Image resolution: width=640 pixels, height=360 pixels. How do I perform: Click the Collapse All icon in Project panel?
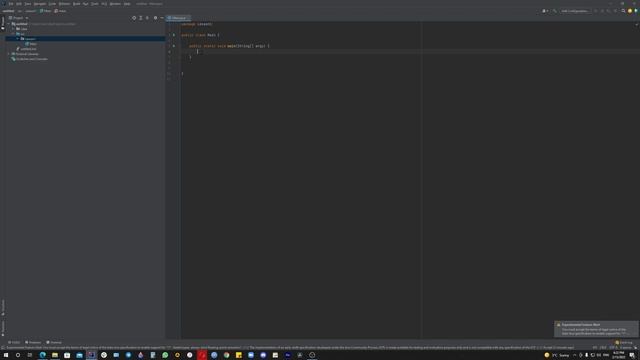coord(147,18)
